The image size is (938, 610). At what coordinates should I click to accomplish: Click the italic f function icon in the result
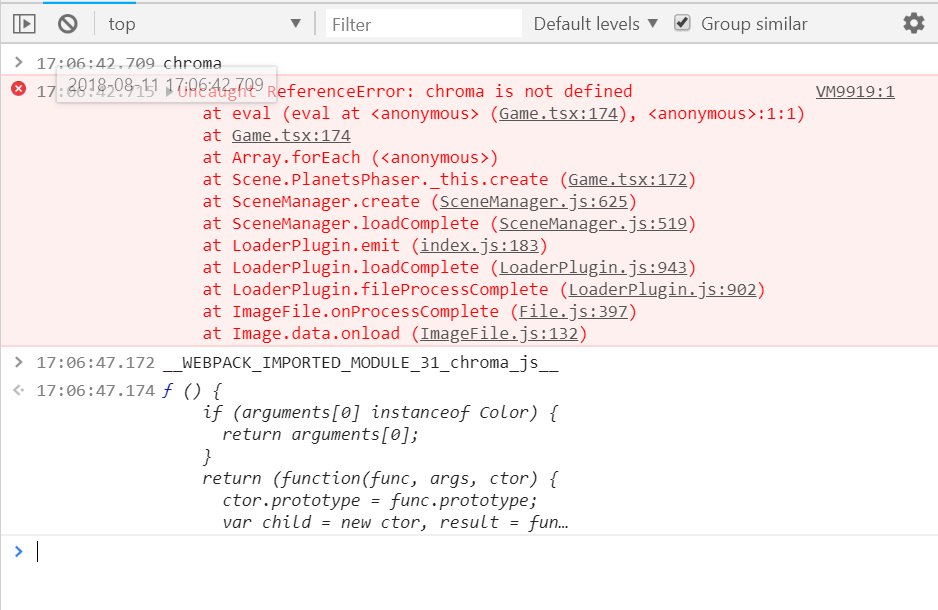[x=166, y=390]
